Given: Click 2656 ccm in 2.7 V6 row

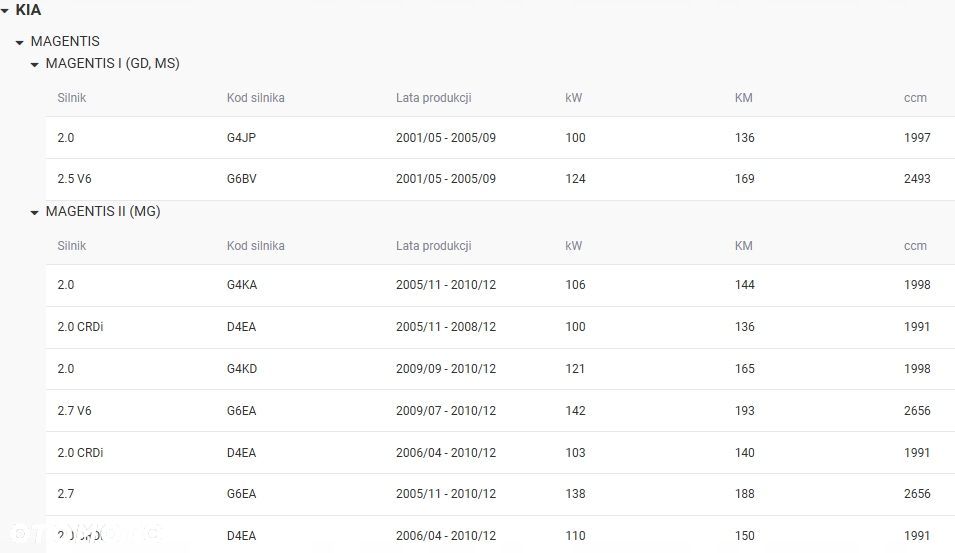Looking at the screenshot, I should tap(917, 411).
